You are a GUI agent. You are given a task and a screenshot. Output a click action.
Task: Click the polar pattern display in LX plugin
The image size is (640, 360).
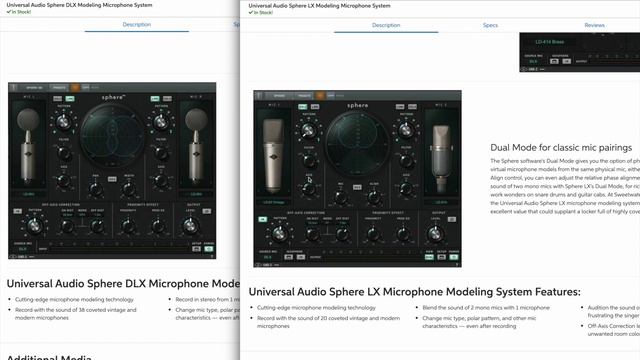[357, 145]
